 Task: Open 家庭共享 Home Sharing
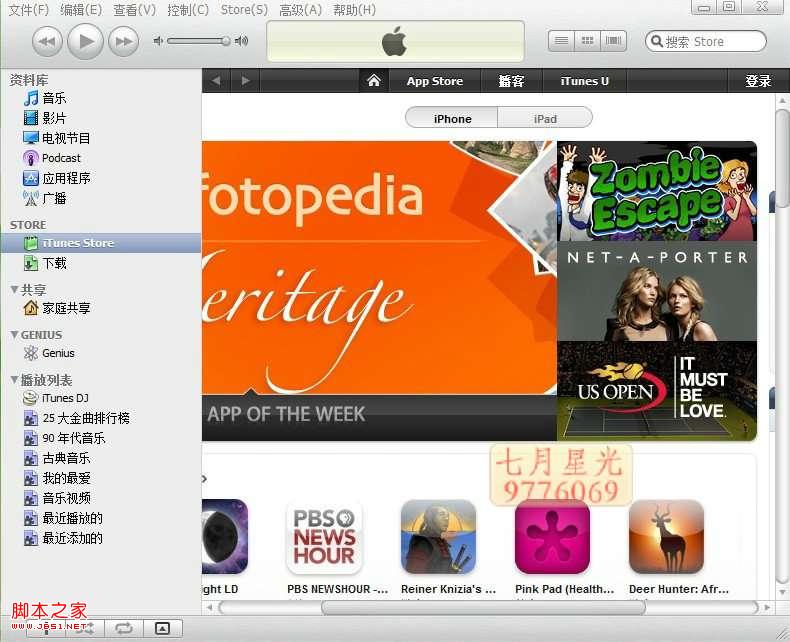[56, 308]
